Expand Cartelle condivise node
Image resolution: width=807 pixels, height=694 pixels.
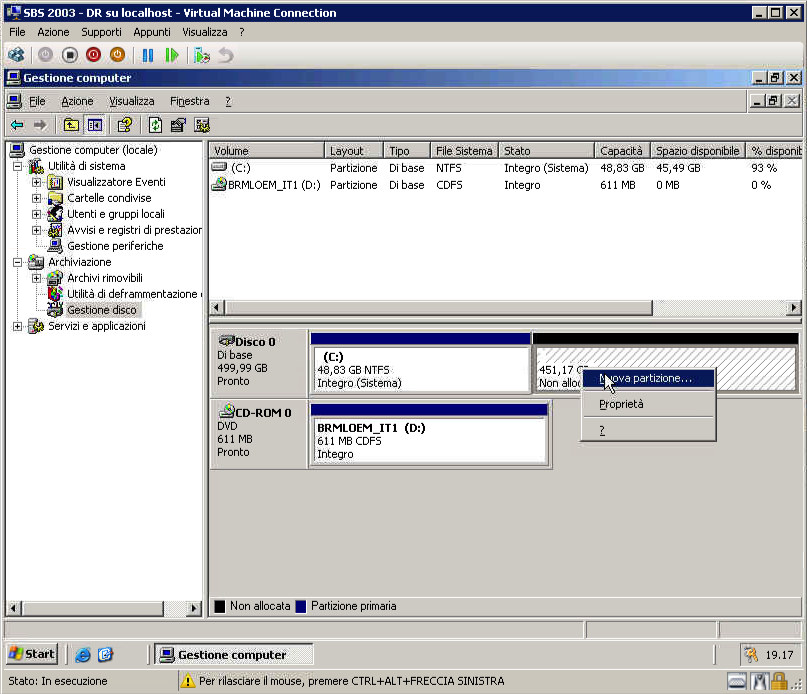pos(37,198)
